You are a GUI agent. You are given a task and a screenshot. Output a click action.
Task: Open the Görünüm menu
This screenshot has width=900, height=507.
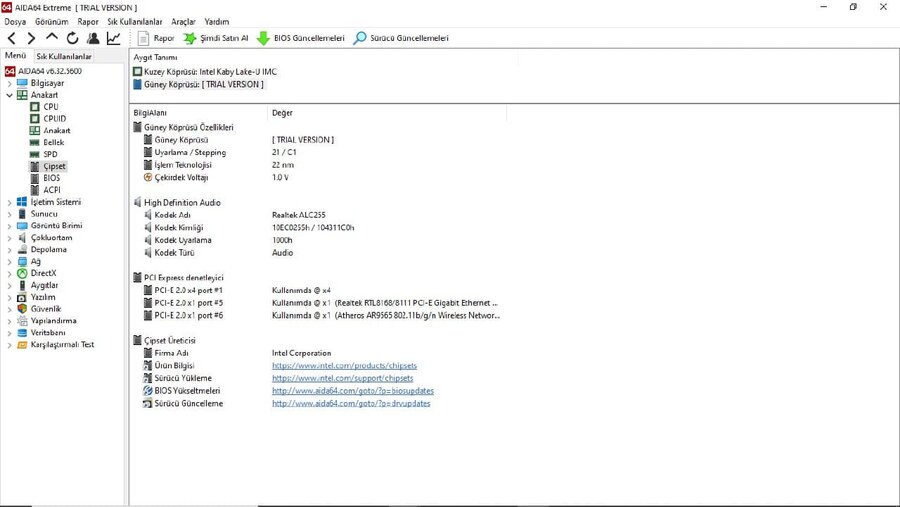pyautogui.click(x=52, y=22)
